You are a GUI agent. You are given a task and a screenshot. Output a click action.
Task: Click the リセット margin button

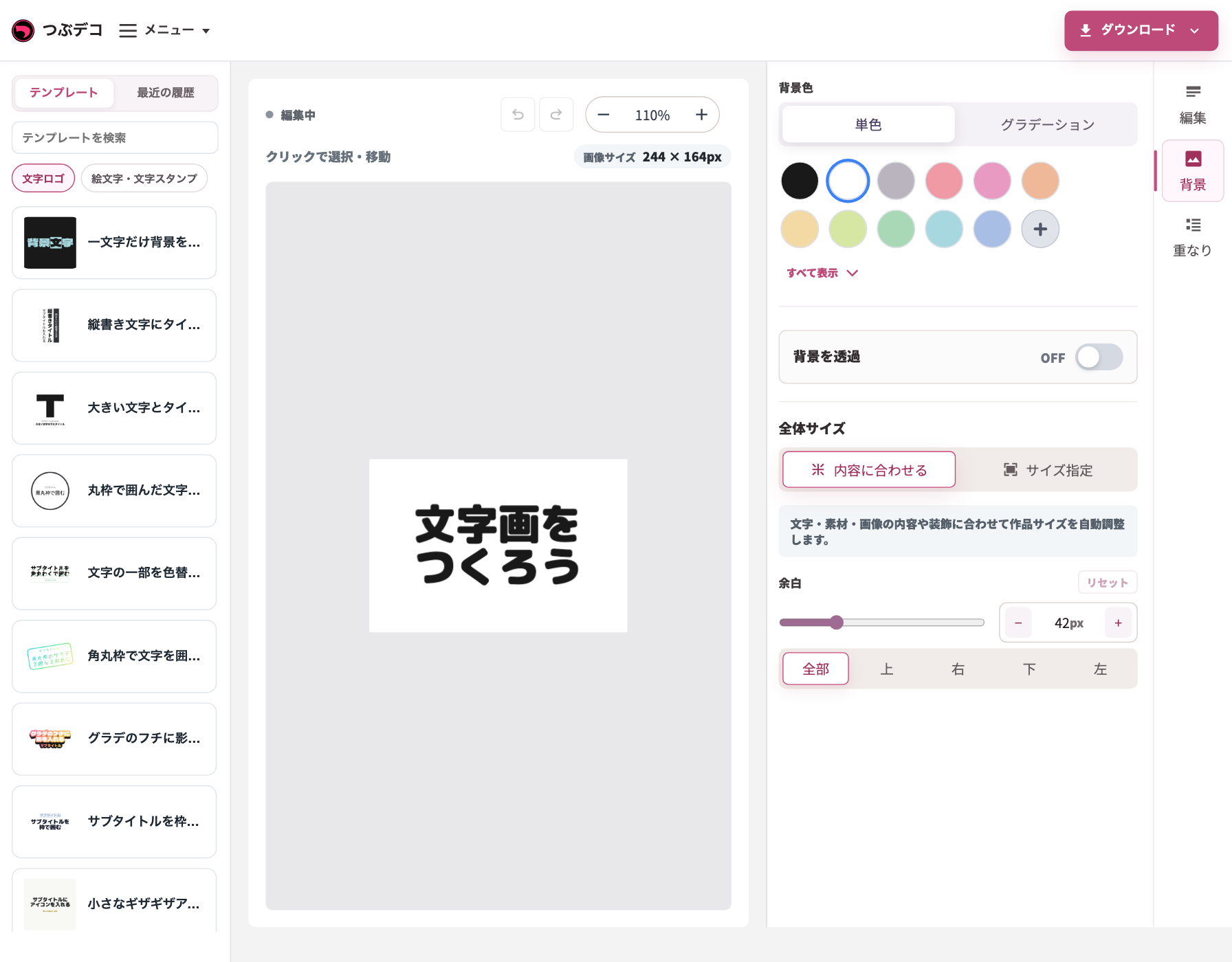click(1107, 583)
